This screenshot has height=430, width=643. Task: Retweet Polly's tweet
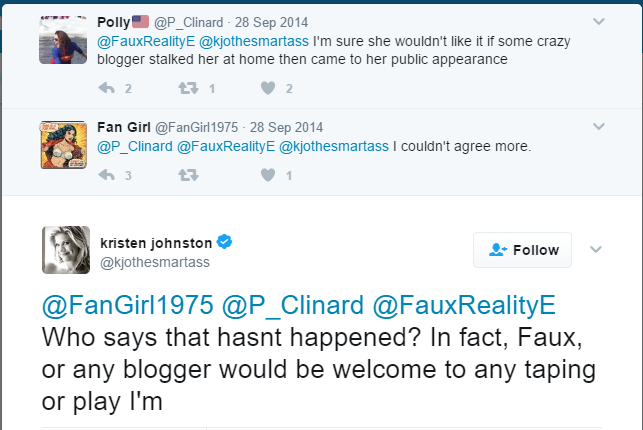(x=187, y=89)
